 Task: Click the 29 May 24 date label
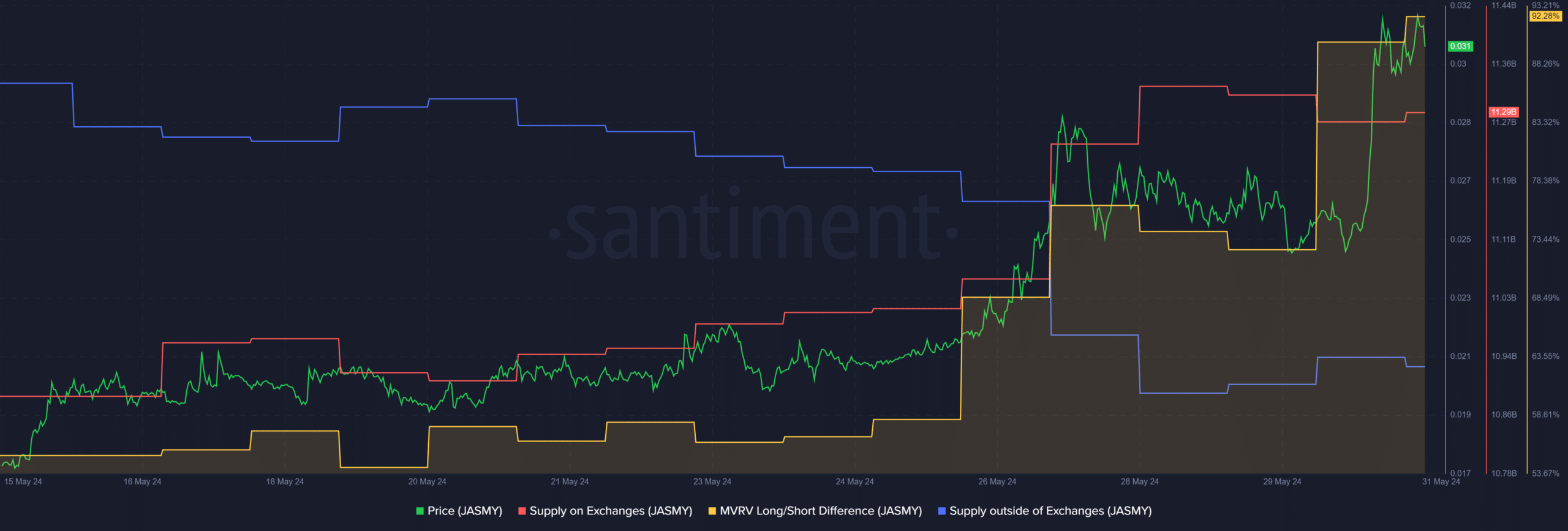click(x=1282, y=481)
